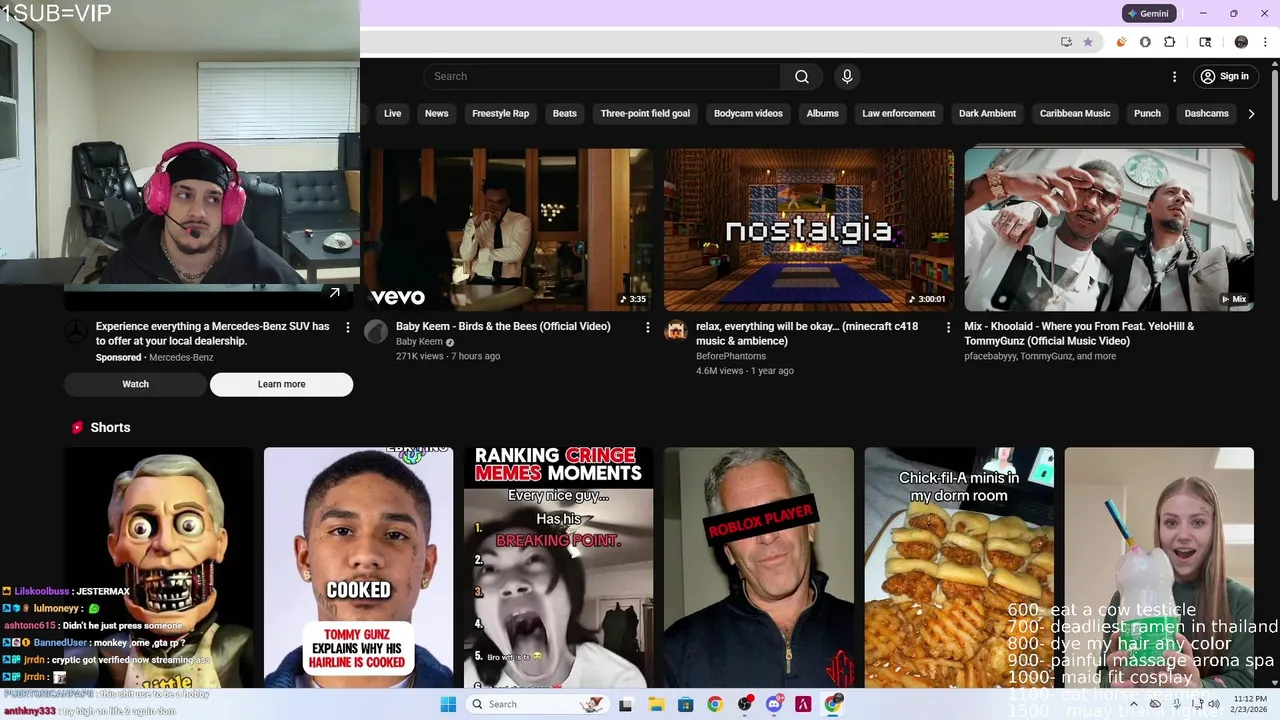Select the Punch filter chip

pos(1147,113)
